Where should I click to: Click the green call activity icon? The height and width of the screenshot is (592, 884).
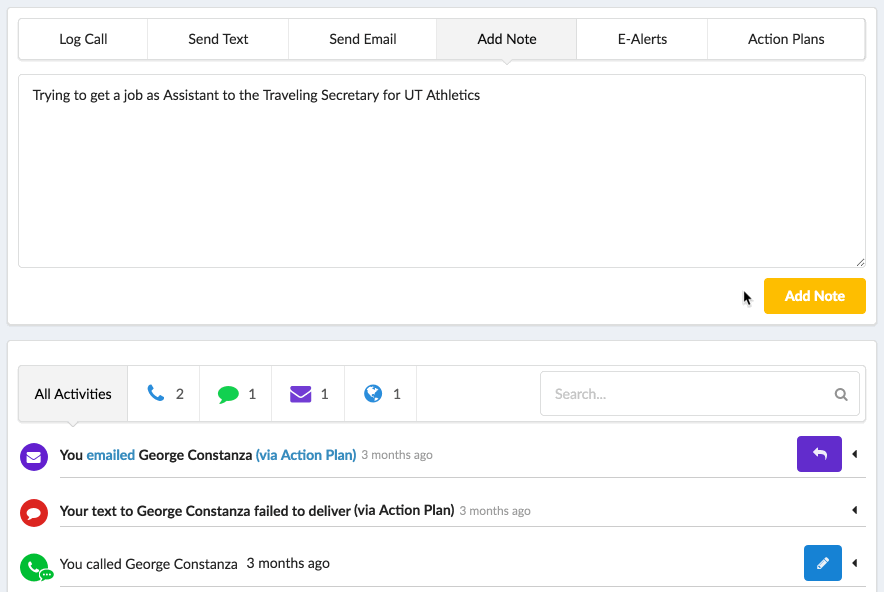point(35,567)
